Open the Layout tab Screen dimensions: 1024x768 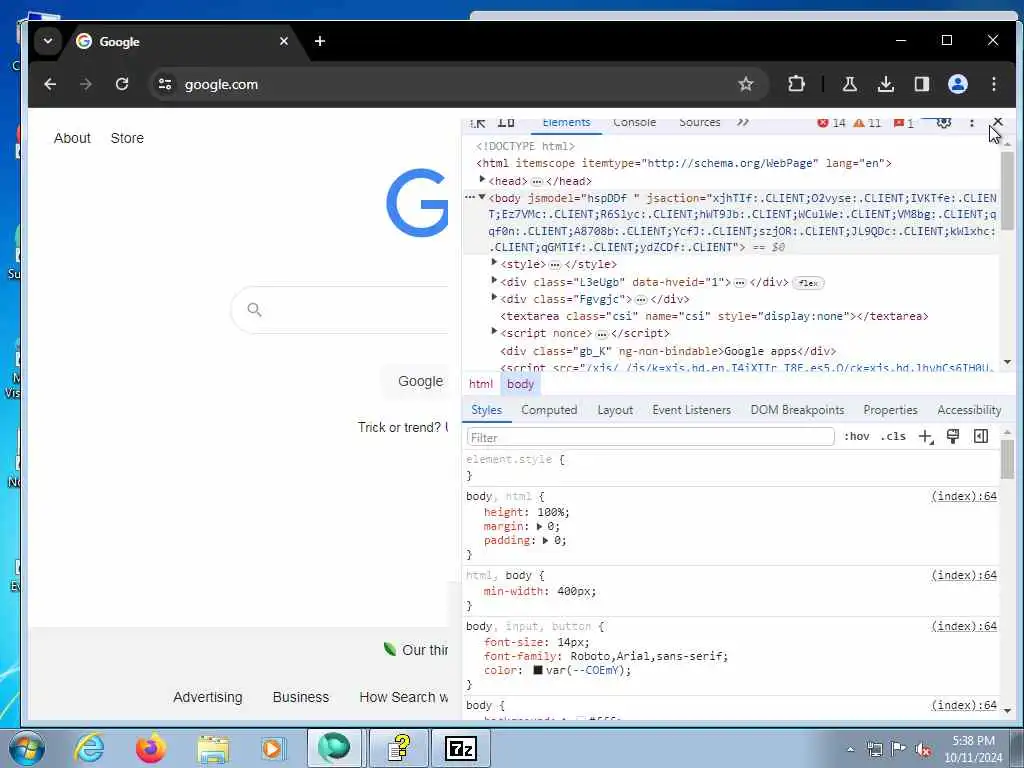pos(615,410)
